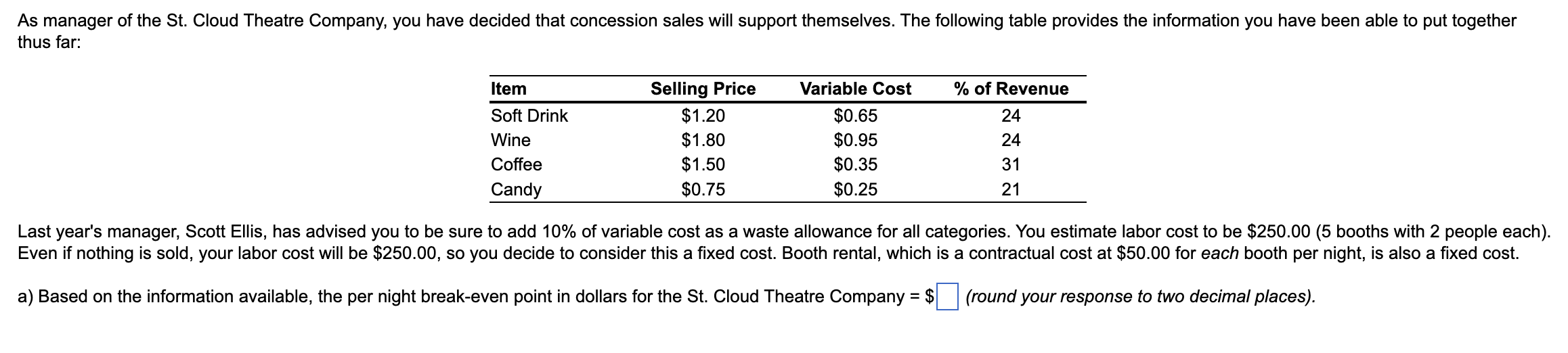Click the $0.65 soft drink variable cost

pos(855,116)
